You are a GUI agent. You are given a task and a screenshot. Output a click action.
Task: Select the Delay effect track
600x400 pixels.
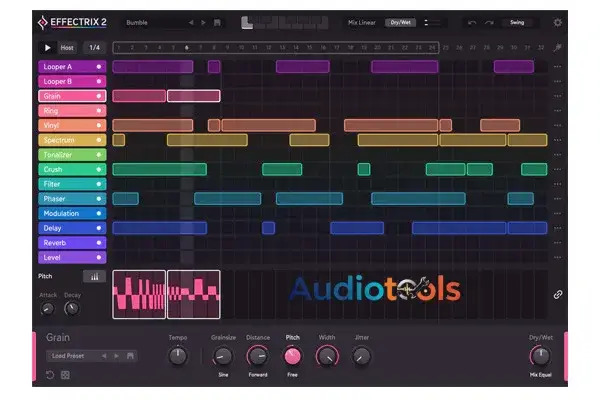click(x=72, y=228)
